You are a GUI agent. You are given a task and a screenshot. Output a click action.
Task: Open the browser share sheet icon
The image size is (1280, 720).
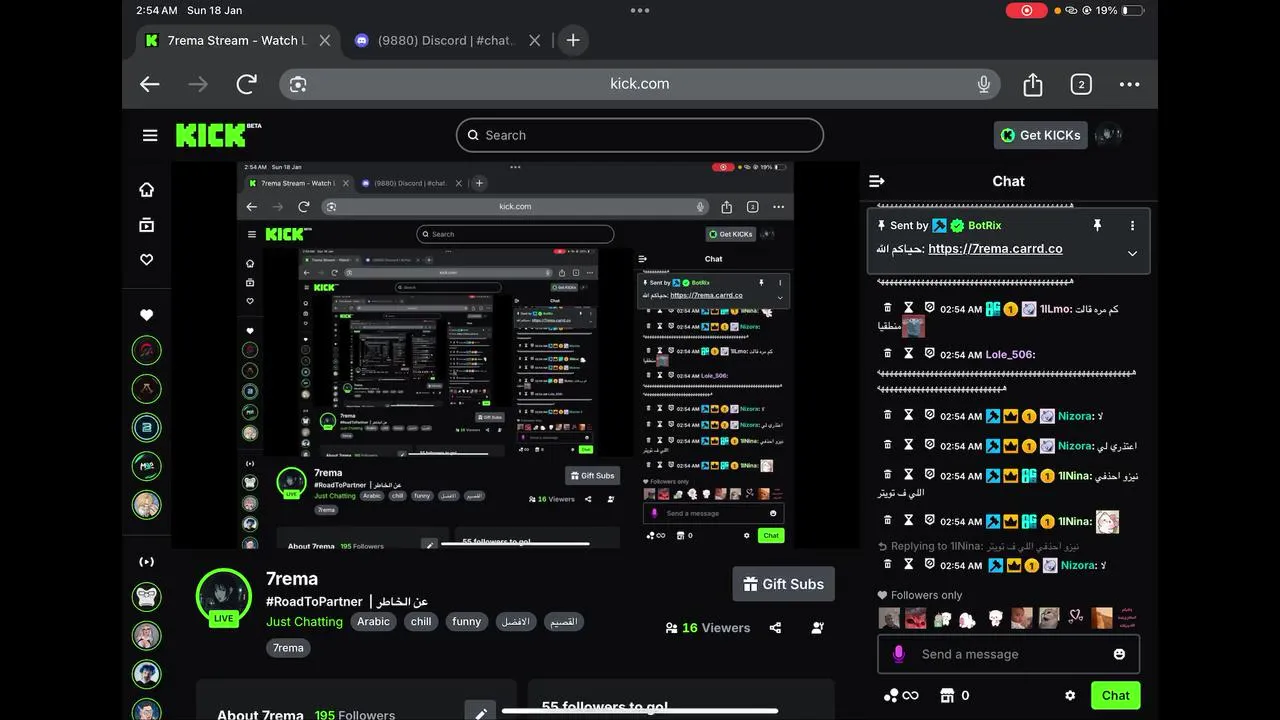[1033, 84]
